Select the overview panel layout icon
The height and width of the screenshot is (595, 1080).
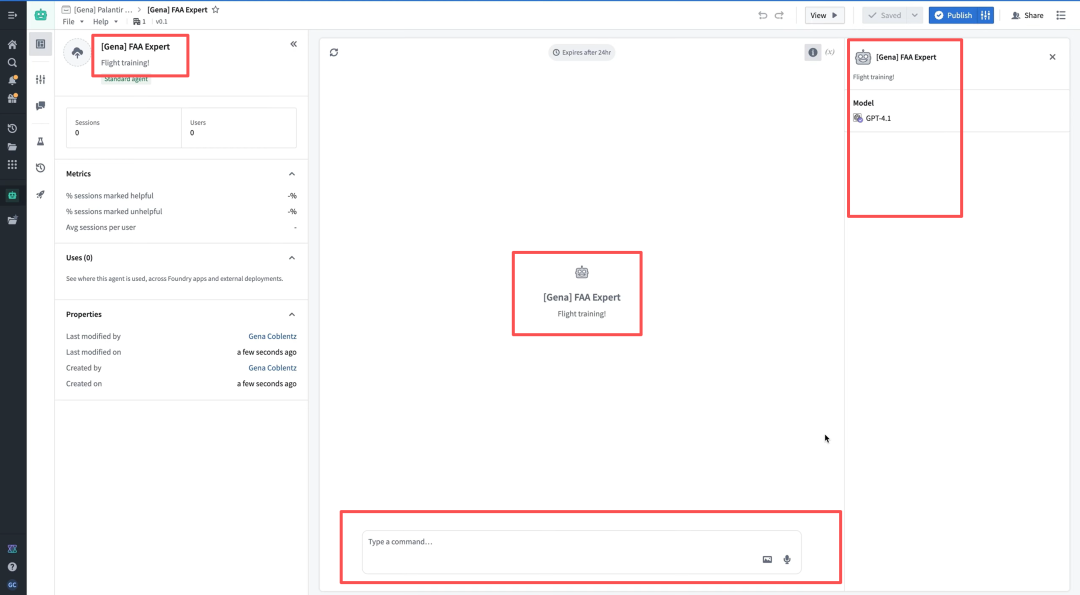[x=41, y=44]
